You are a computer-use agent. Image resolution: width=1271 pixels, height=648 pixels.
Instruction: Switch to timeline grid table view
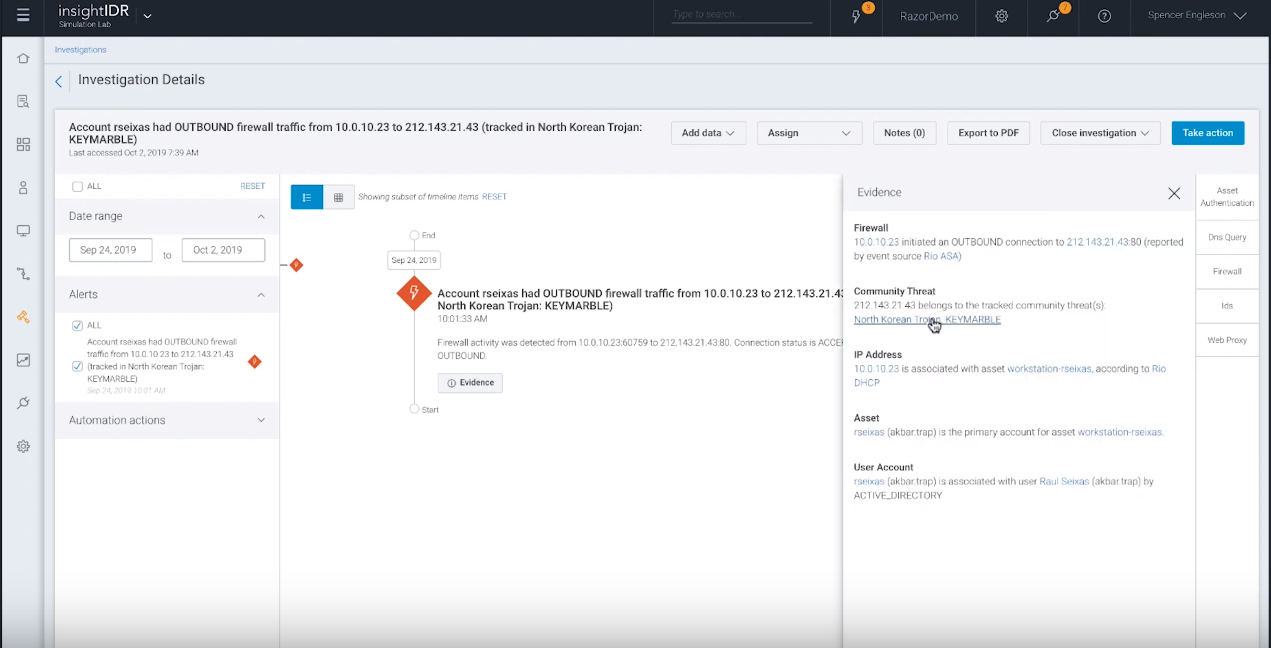point(338,197)
